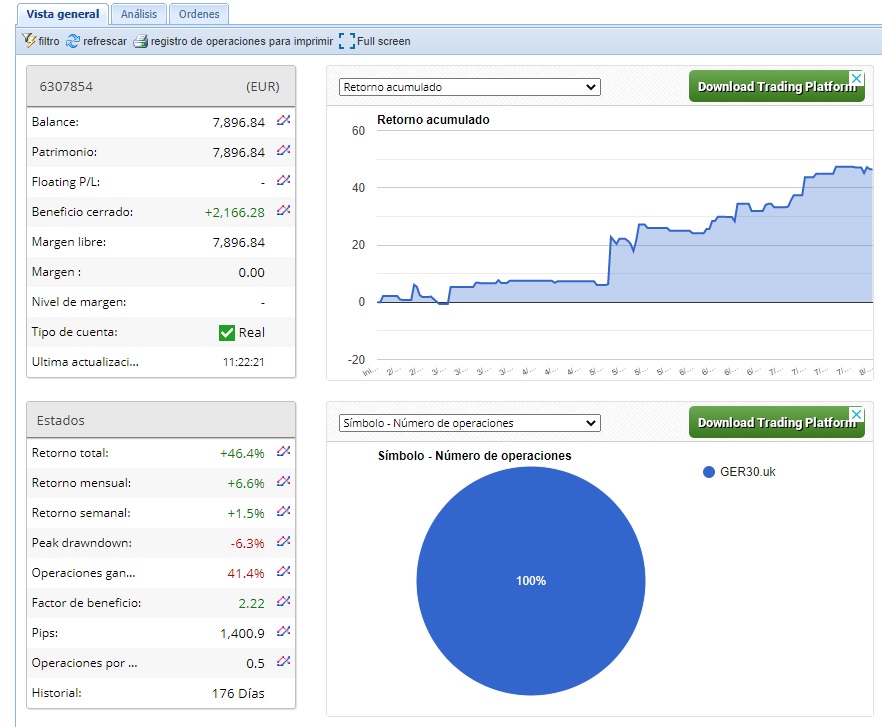Click the Full screen bracket icon
This screenshot has width=882, height=727.
(347, 41)
